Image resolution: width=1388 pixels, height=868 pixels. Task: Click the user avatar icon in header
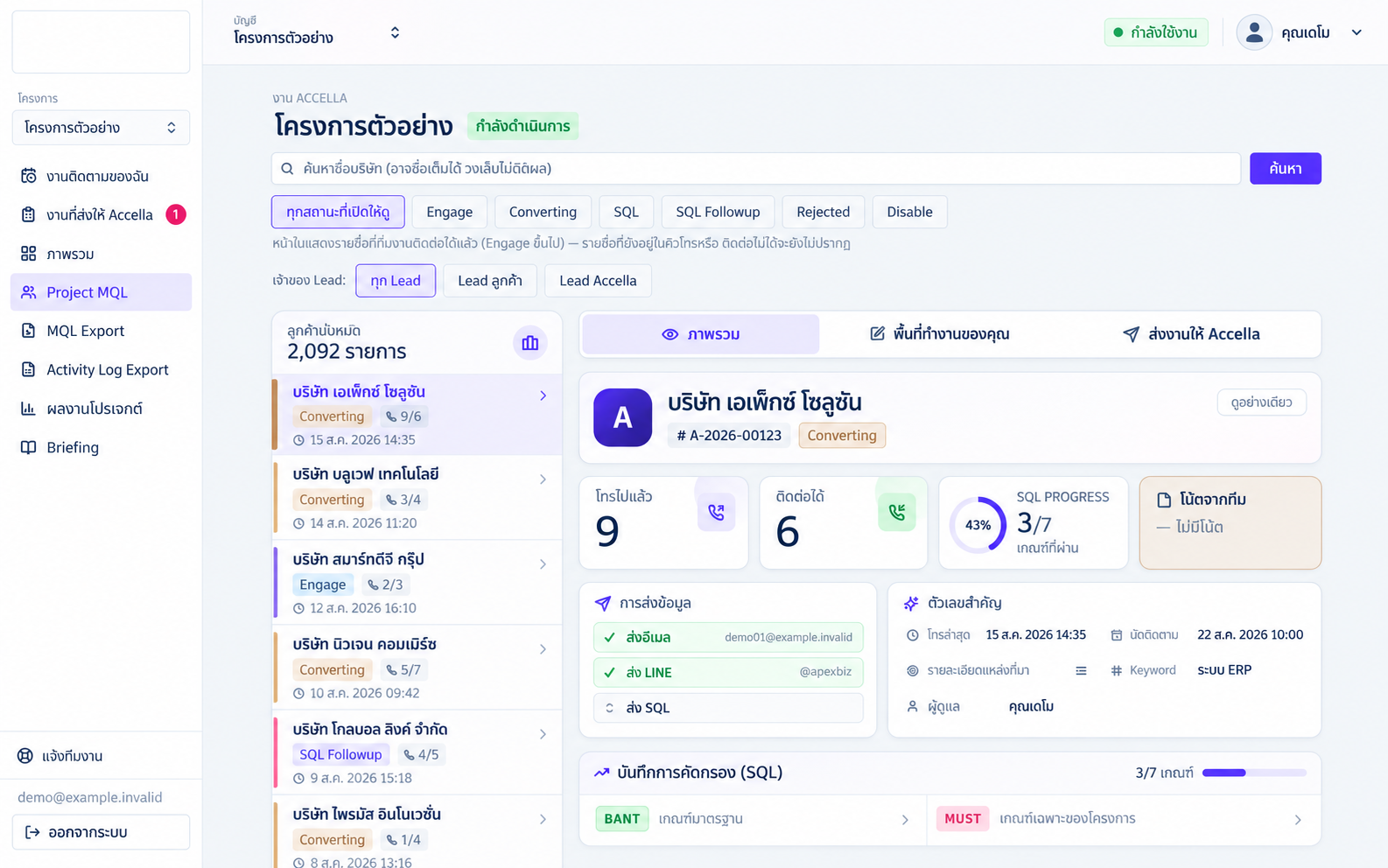click(x=1254, y=32)
